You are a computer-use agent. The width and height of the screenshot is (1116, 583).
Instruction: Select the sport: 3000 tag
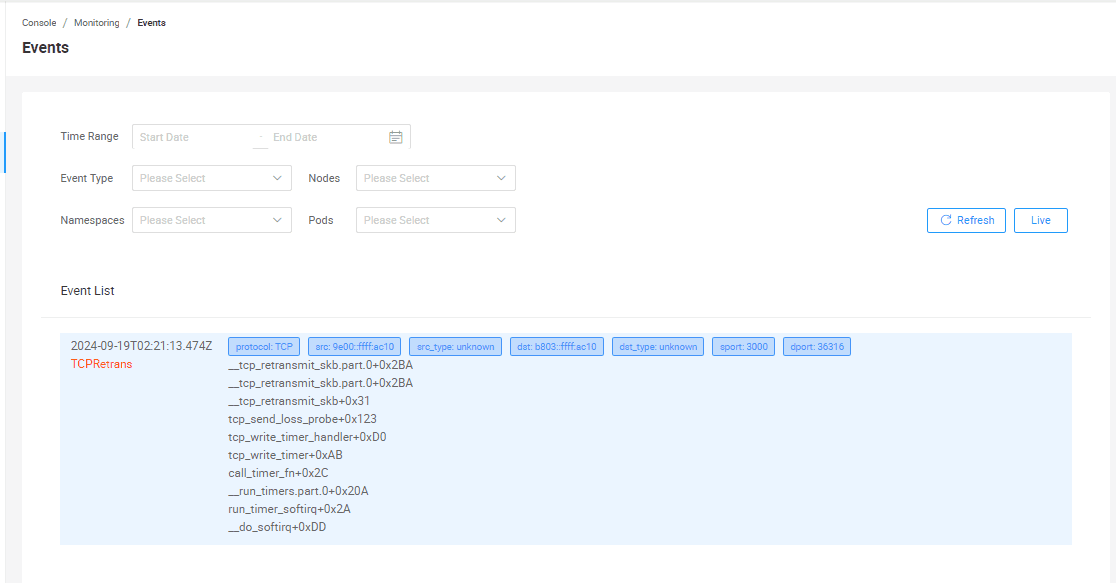pos(743,347)
